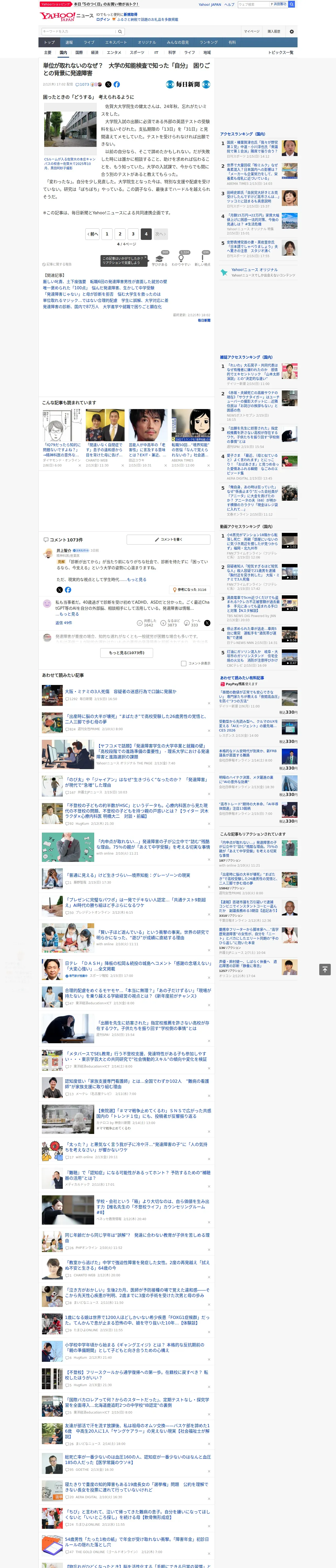
Task: Open the 速報 navigation tab
Action: tap(69, 43)
